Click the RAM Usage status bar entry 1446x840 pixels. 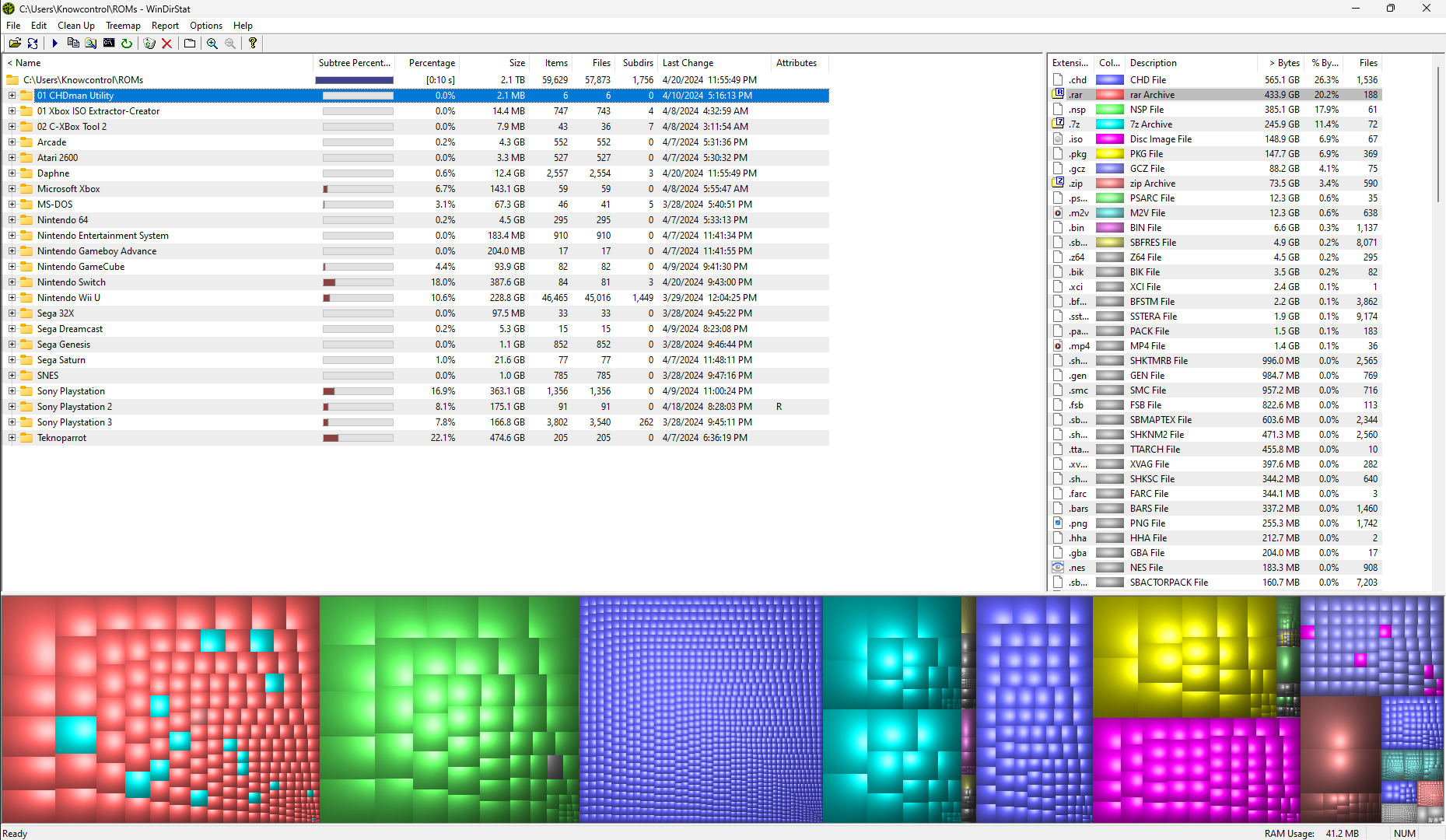1311,833
